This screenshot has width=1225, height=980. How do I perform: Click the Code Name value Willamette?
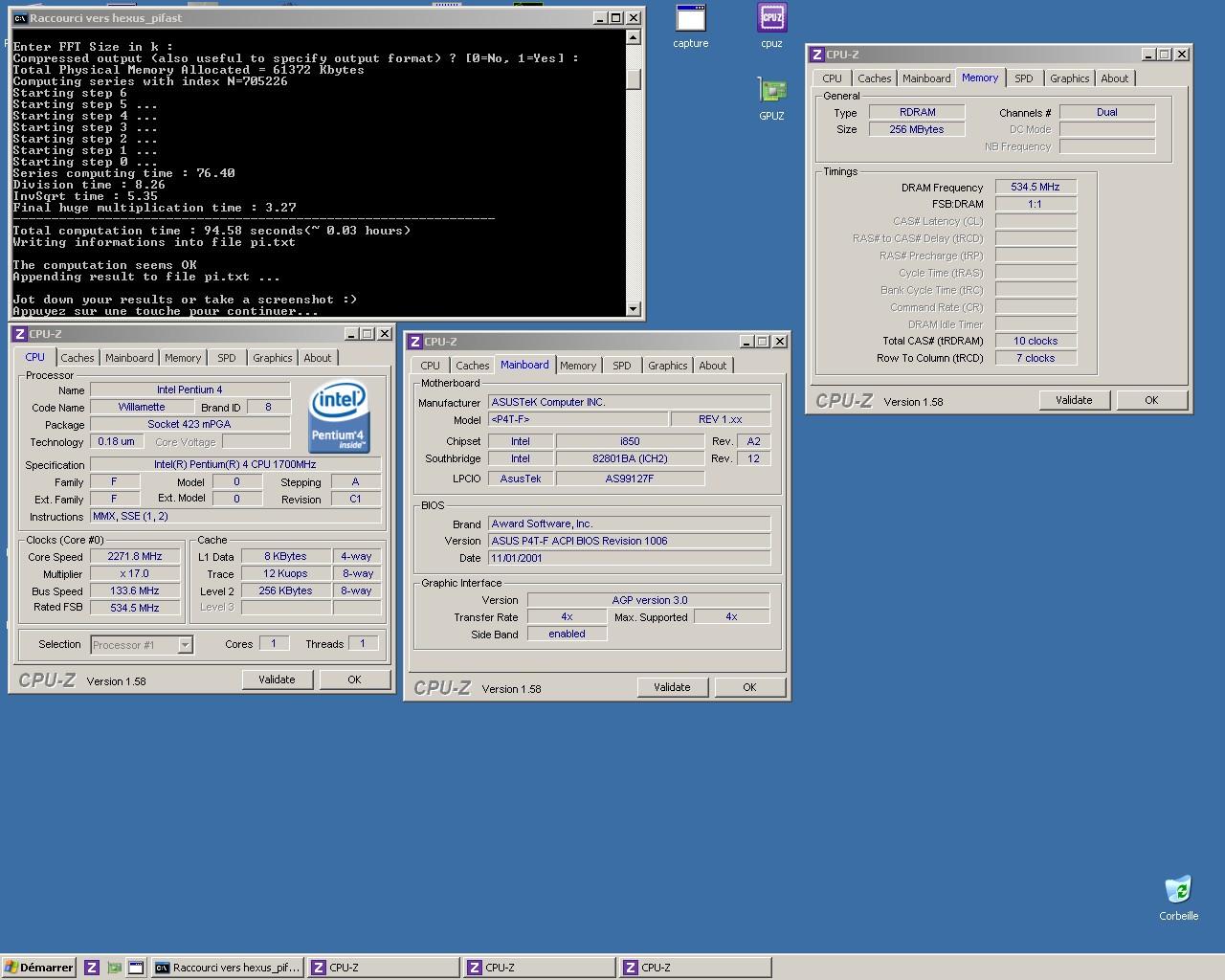click(x=142, y=407)
